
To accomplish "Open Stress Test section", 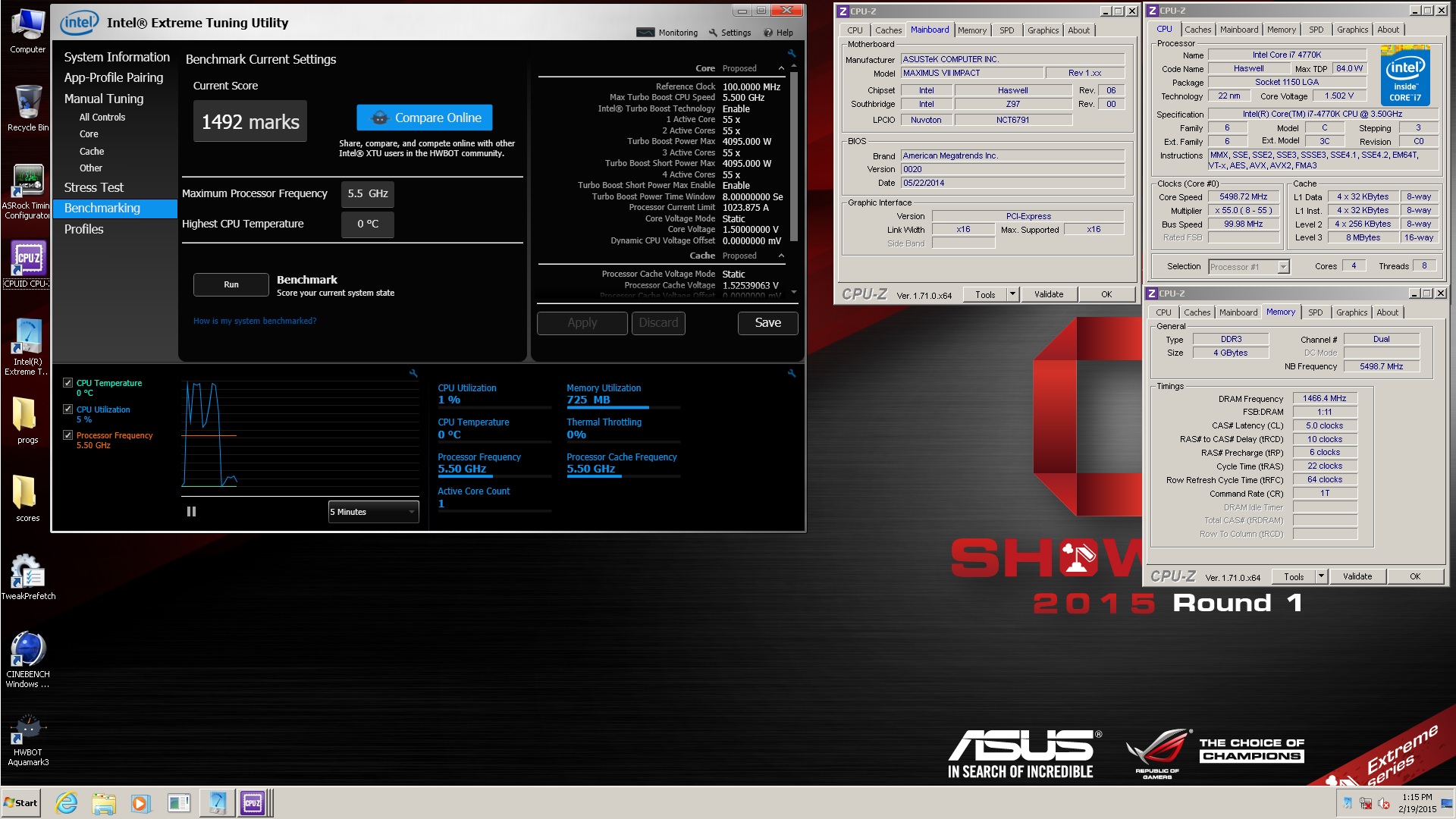I will click(x=94, y=187).
